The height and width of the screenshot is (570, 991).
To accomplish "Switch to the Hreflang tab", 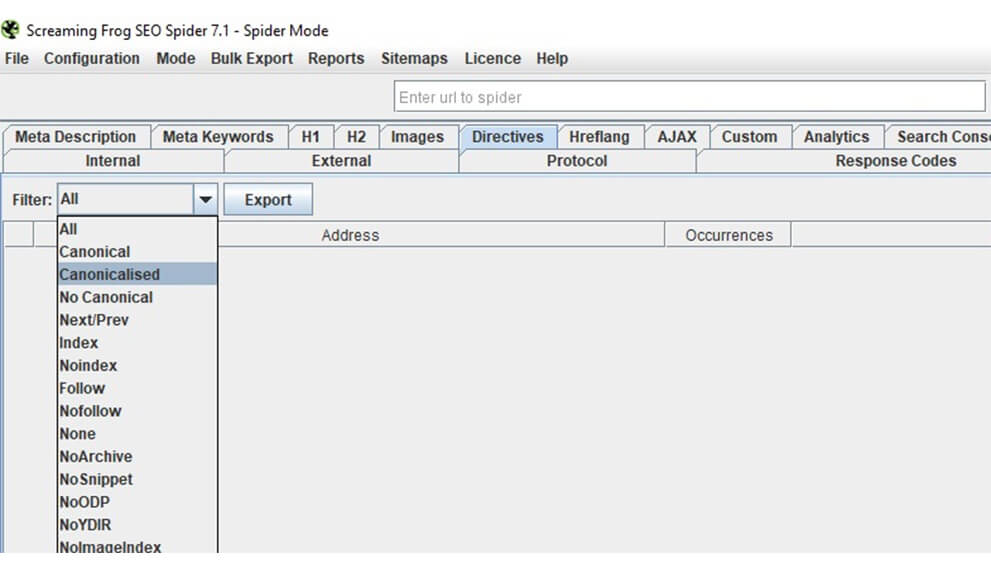I will click(599, 136).
